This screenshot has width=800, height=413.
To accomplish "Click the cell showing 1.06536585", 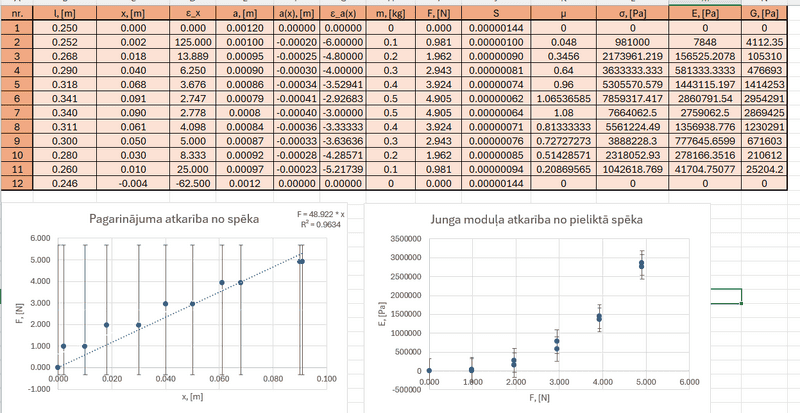I will coord(563,99).
